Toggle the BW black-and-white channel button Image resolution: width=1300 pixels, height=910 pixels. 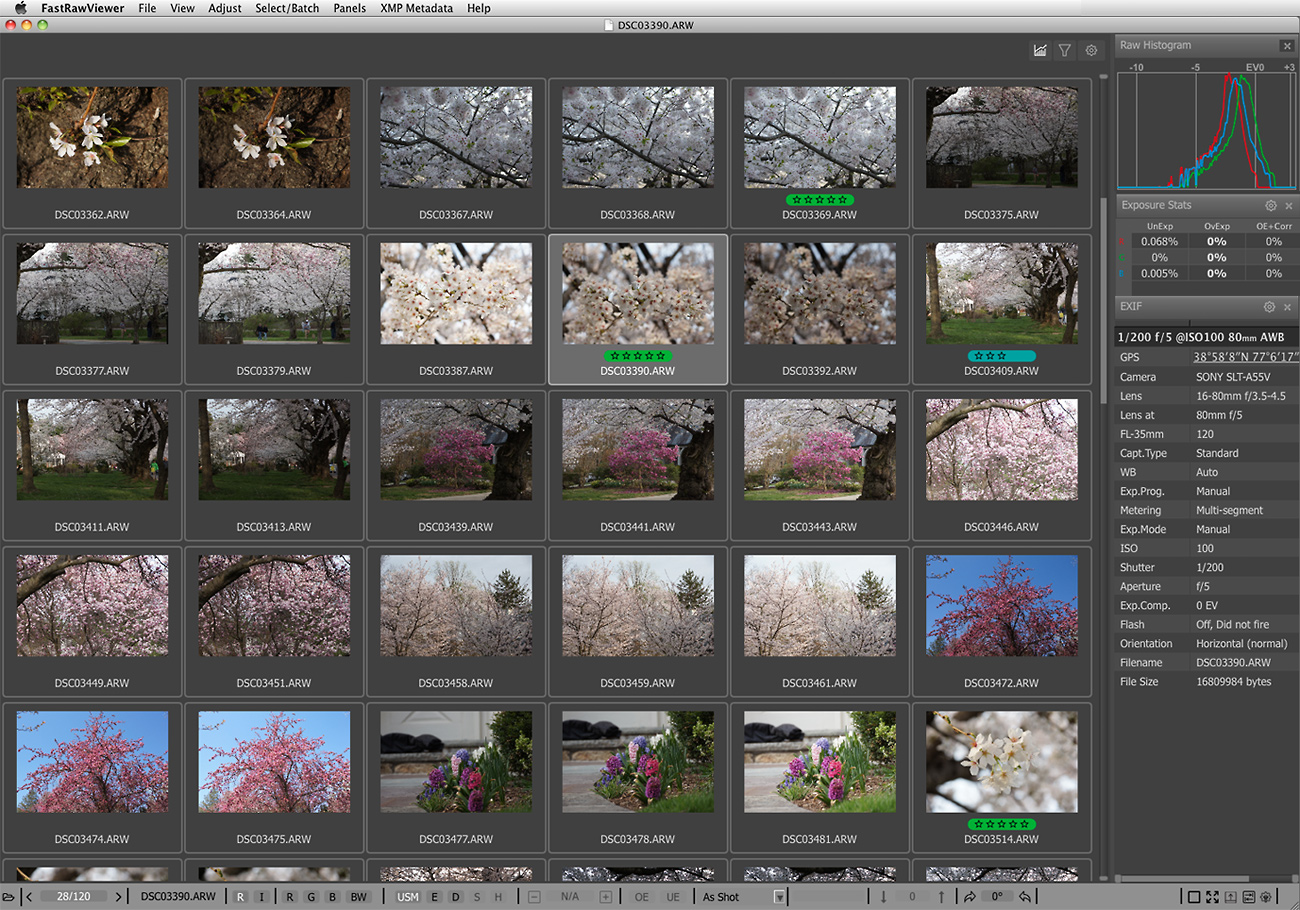[358, 897]
